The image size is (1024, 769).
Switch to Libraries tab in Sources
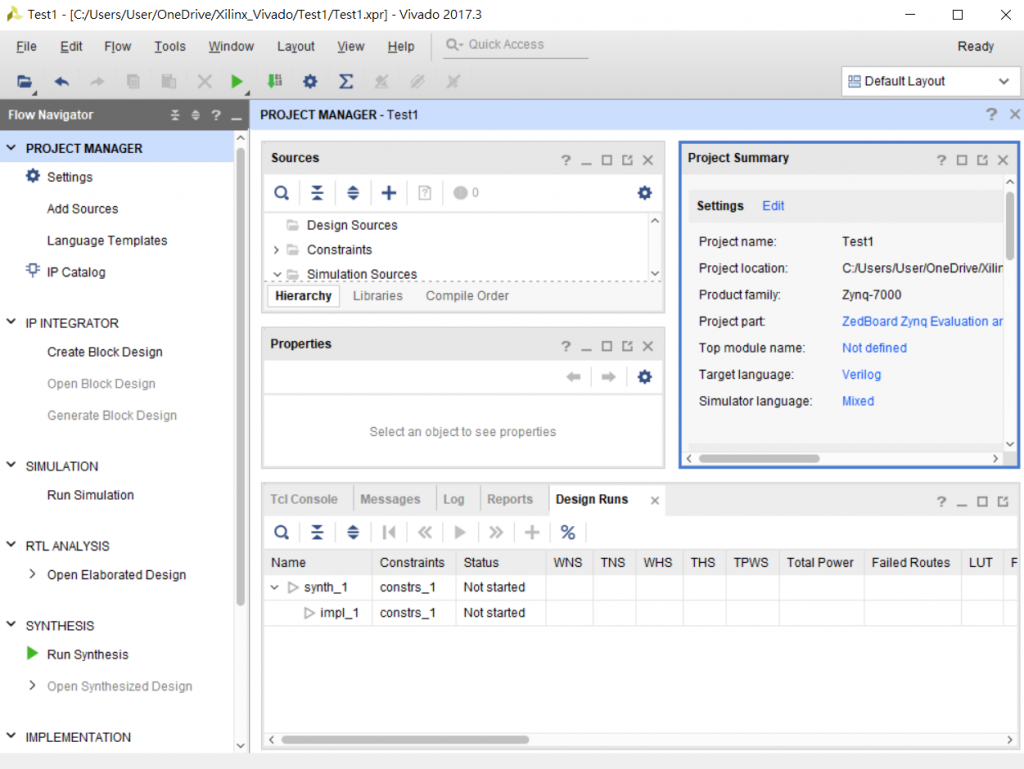tap(377, 296)
